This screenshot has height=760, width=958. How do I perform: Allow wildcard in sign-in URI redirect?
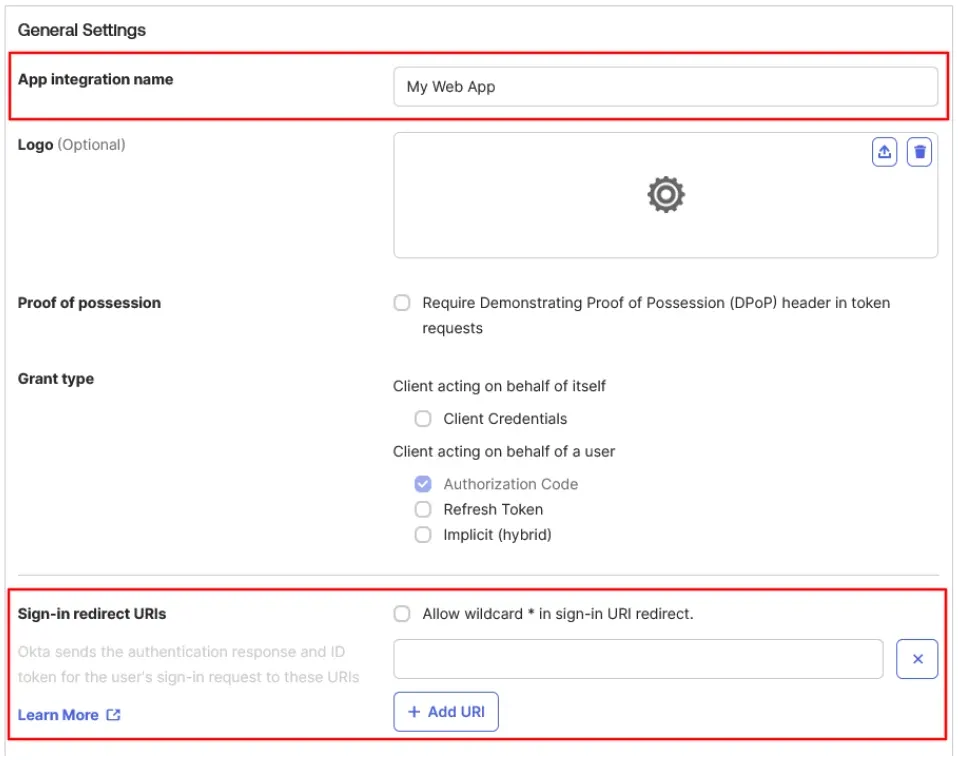[402, 614]
